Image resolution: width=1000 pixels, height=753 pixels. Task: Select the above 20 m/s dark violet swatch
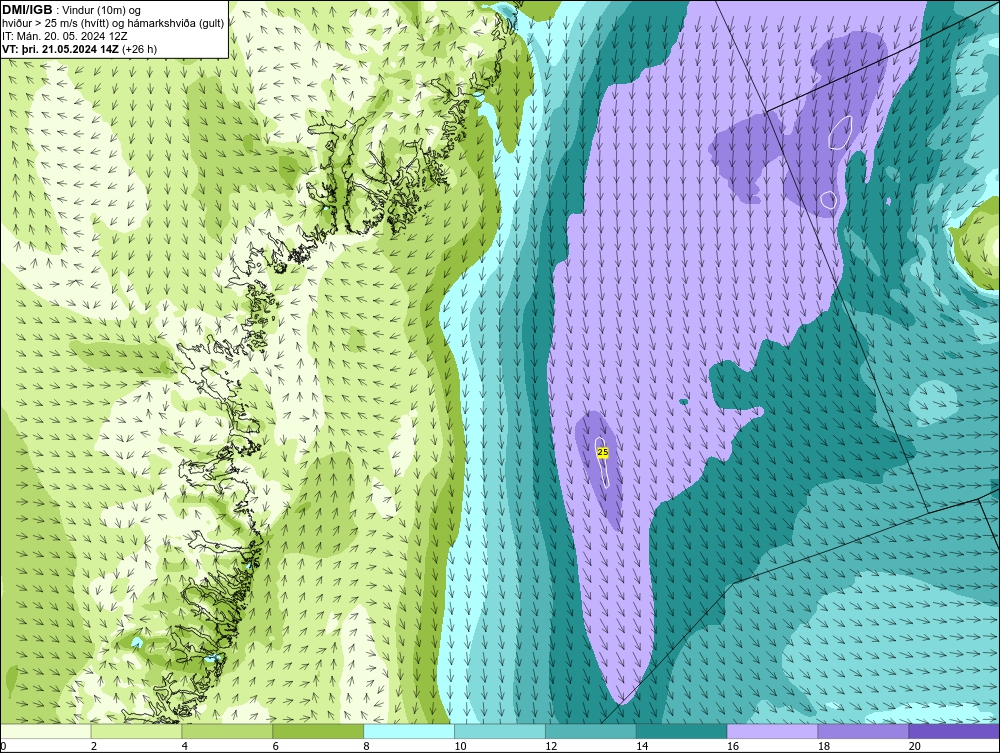954,731
